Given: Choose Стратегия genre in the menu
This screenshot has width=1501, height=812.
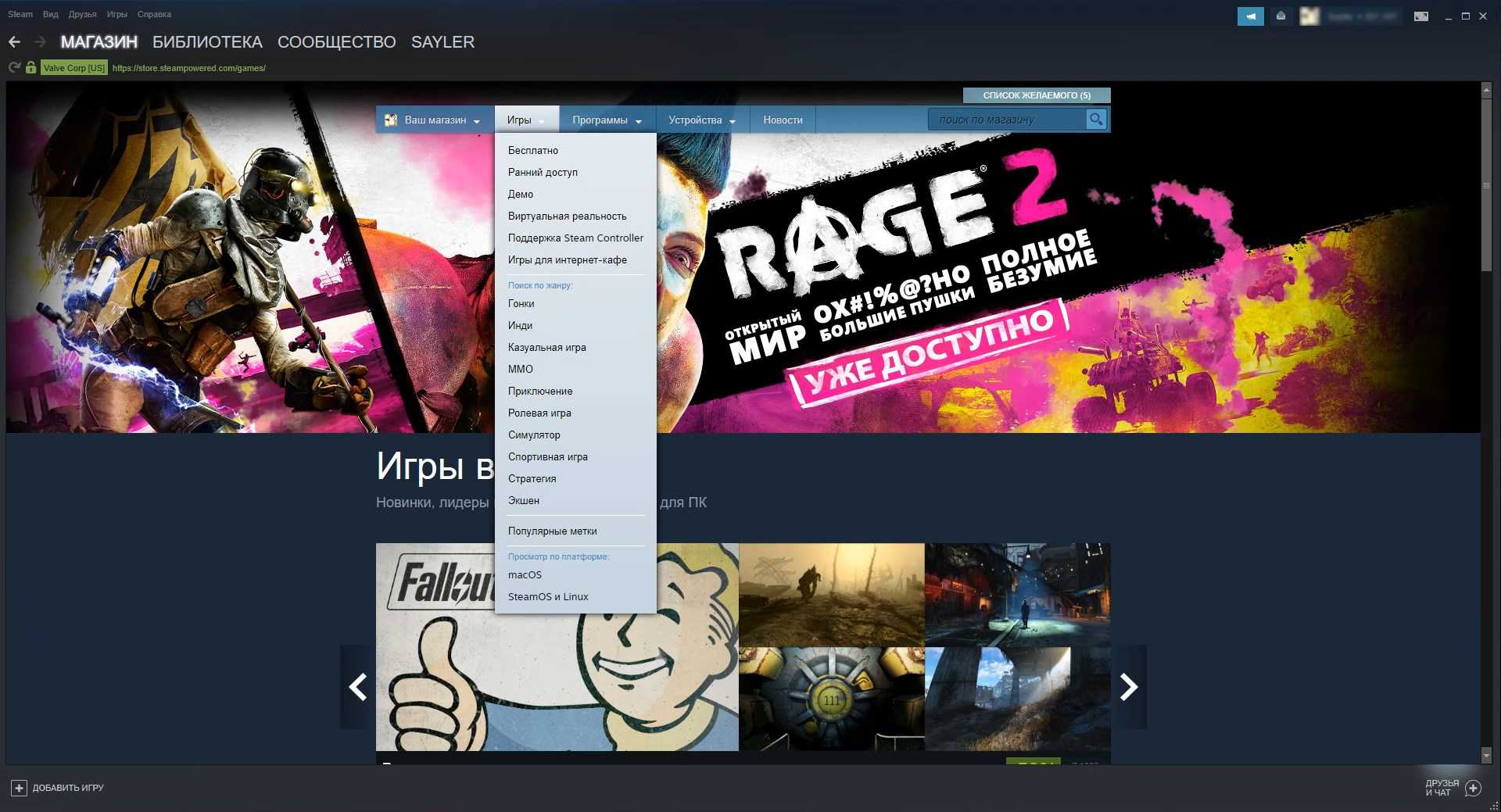Looking at the screenshot, I should coord(532,478).
